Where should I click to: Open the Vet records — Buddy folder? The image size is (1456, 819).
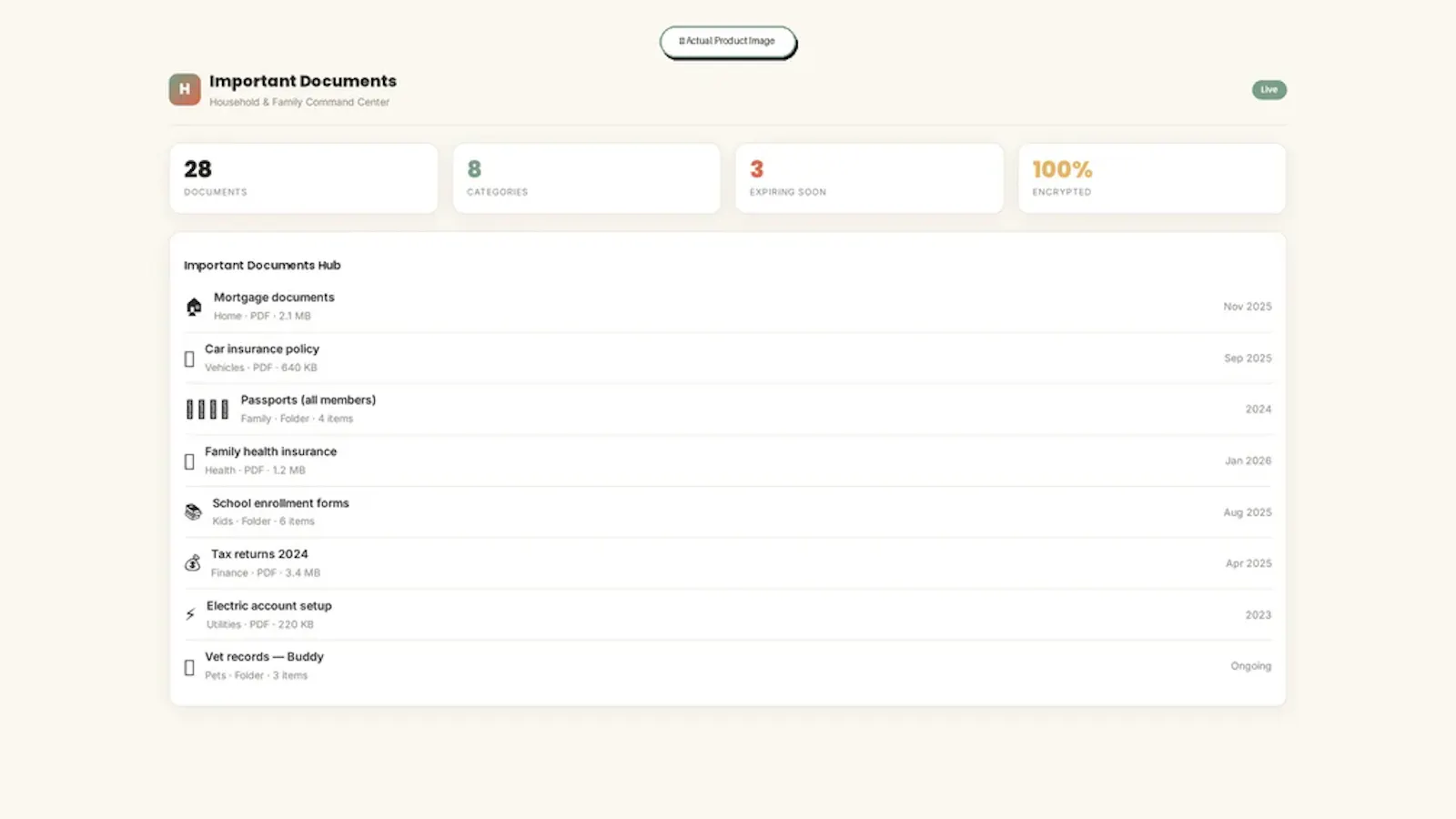[x=728, y=666]
